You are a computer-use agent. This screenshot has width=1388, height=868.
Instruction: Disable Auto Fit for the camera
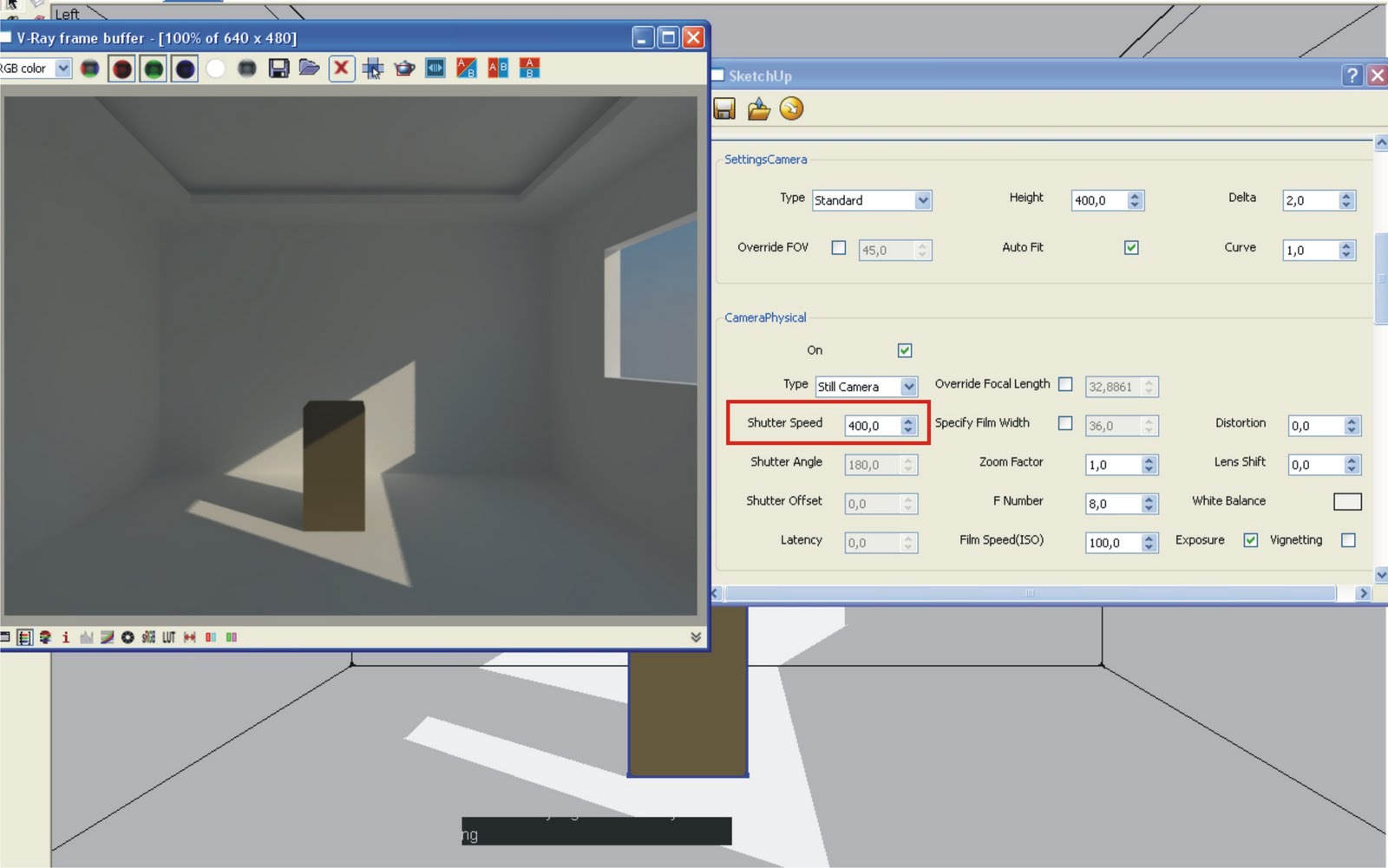(x=1131, y=248)
